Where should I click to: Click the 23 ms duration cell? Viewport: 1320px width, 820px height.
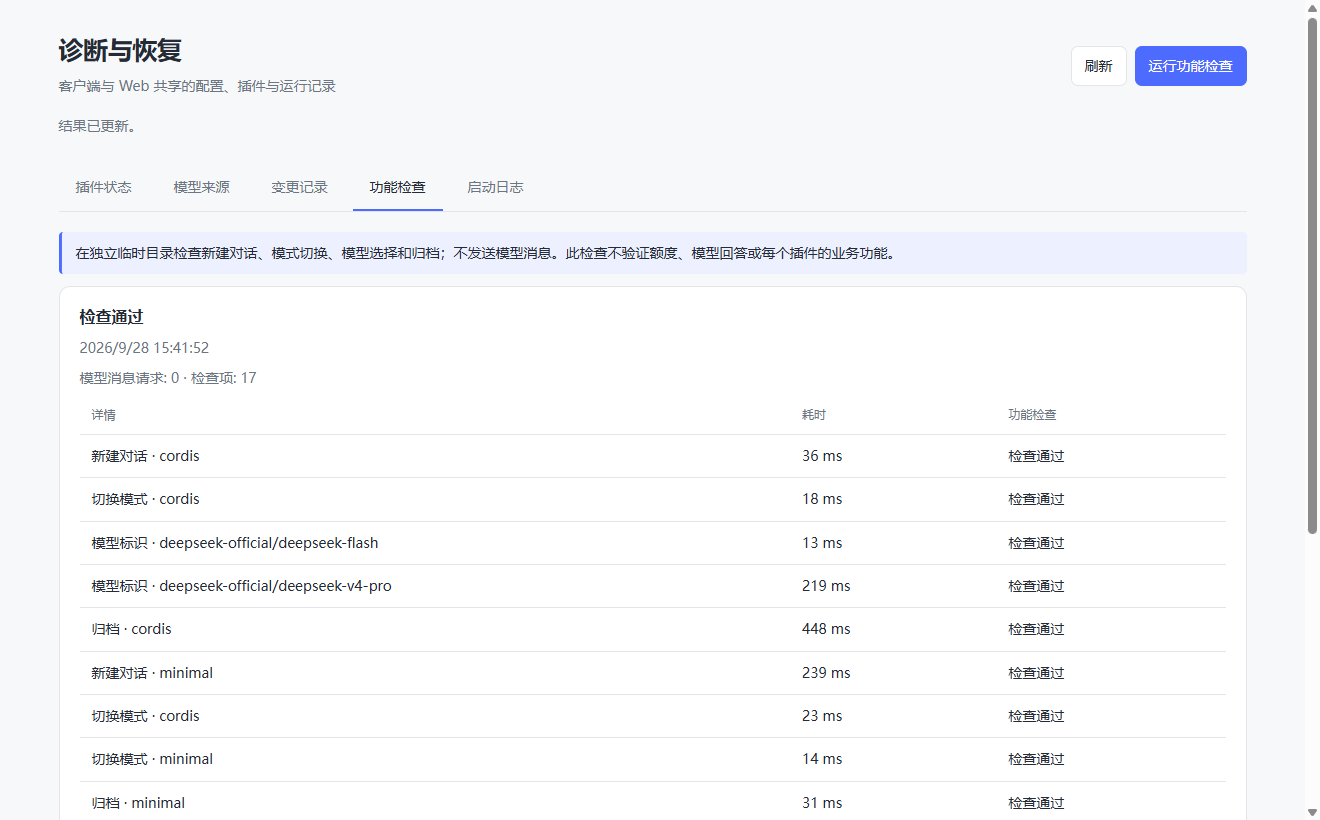(822, 716)
